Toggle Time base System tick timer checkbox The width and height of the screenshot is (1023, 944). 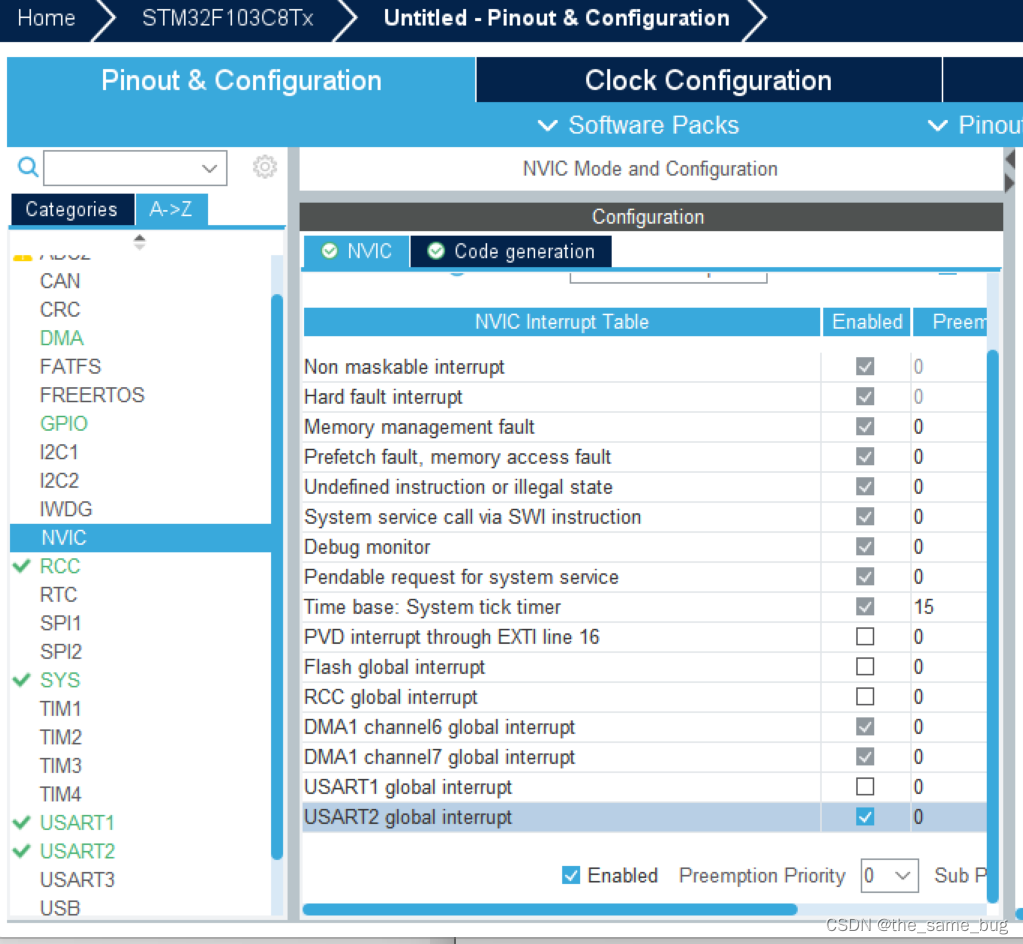point(864,606)
